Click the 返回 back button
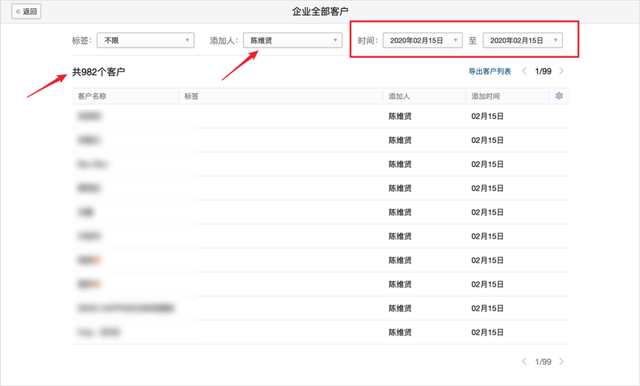 coord(26,11)
